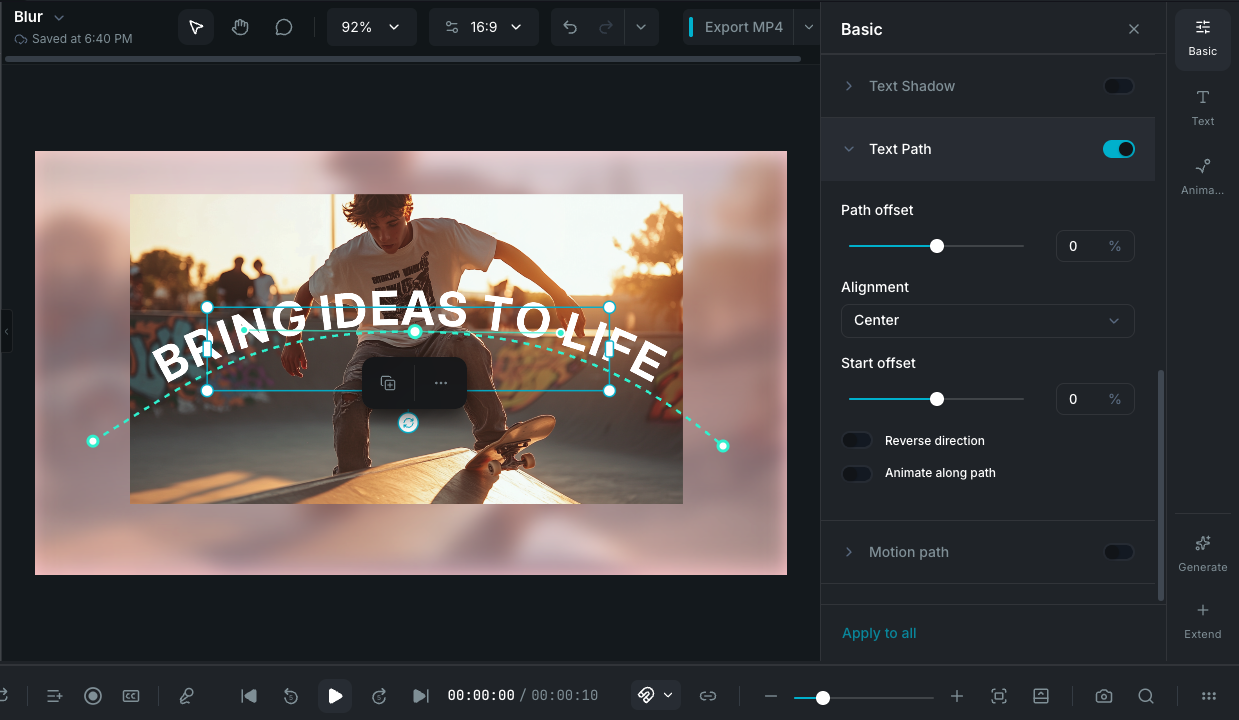Switch to the Animation tab
1239x720 pixels.
[x=1202, y=176]
